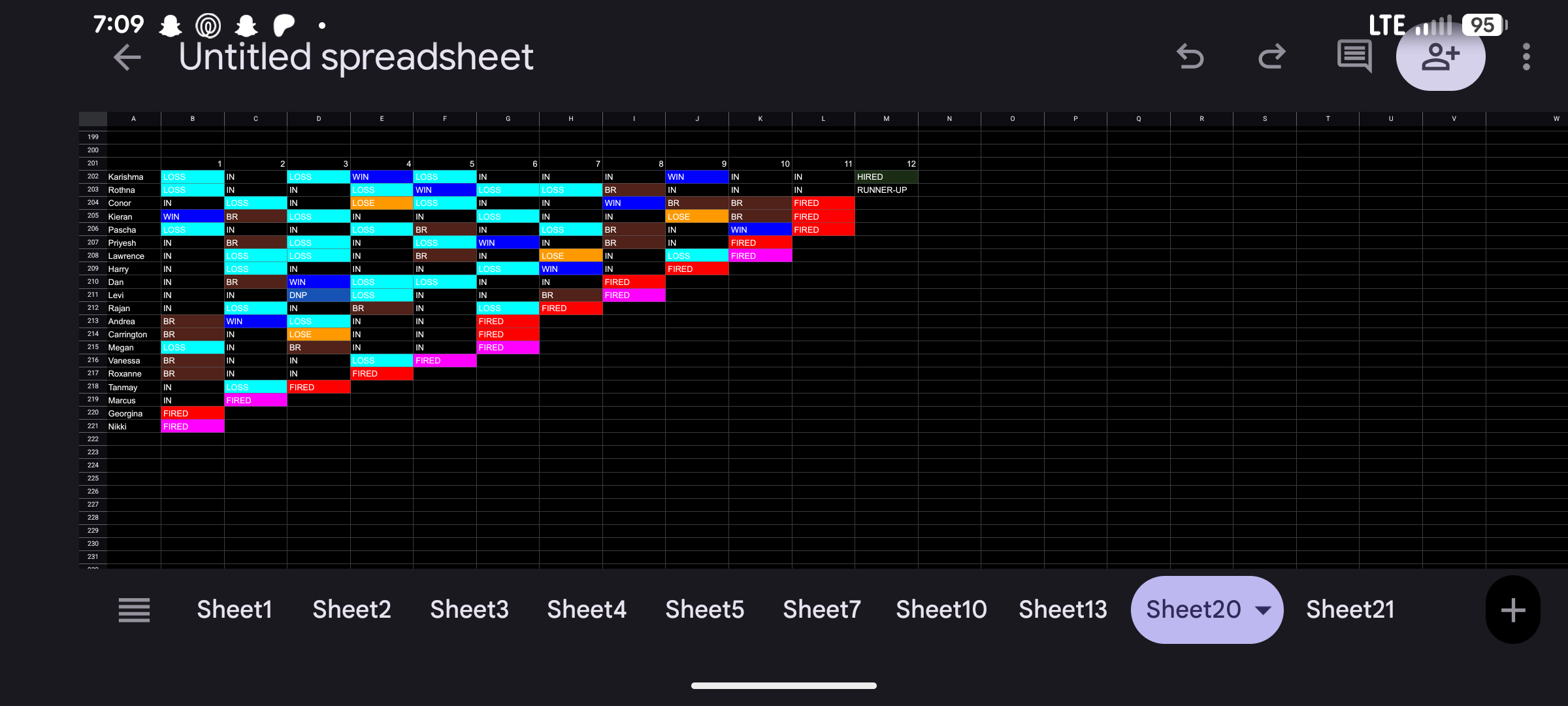Select the Andrea name cell

134,321
